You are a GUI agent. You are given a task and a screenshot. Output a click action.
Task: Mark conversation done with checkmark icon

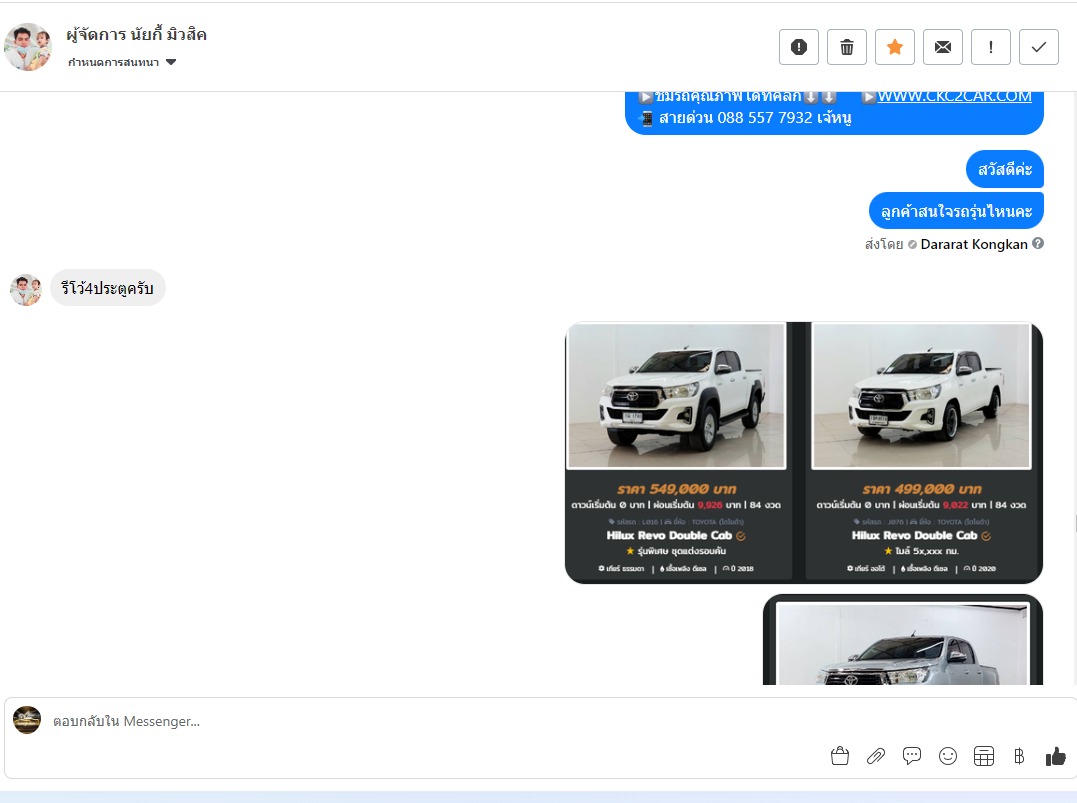pyautogui.click(x=1039, y=47)
